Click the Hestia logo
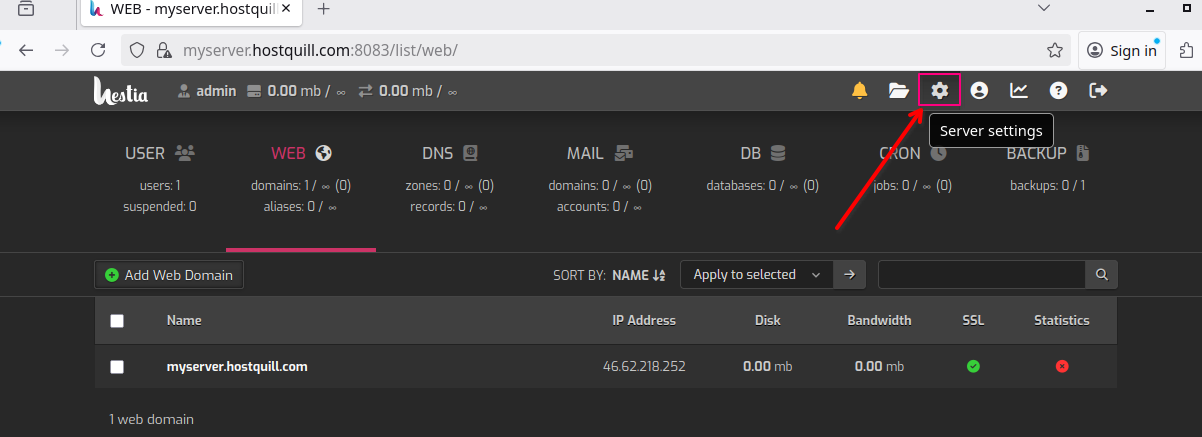This screenshot has width=1202, height=437. [x=121, y=91]
